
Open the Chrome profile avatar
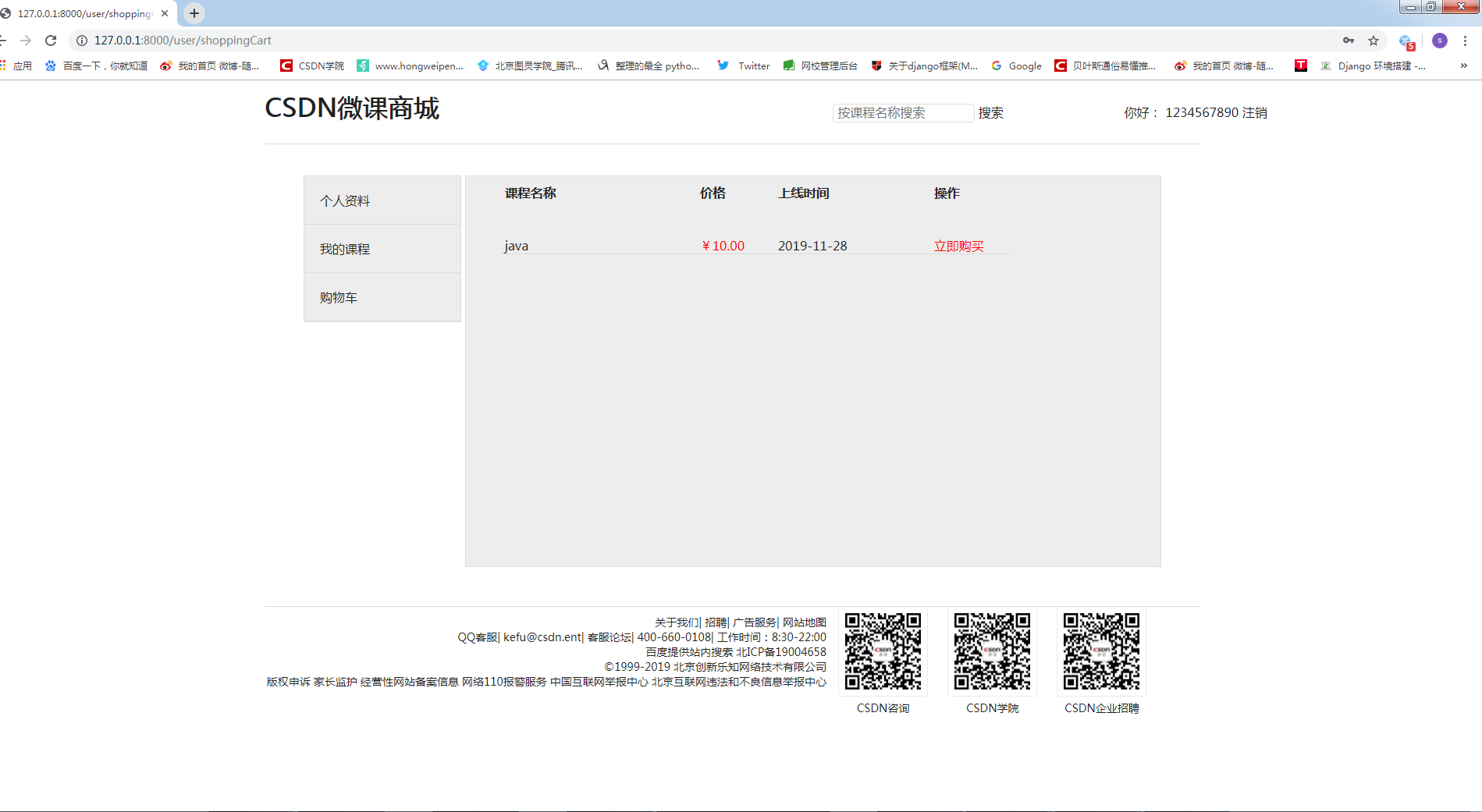[x=1440, y=41]
